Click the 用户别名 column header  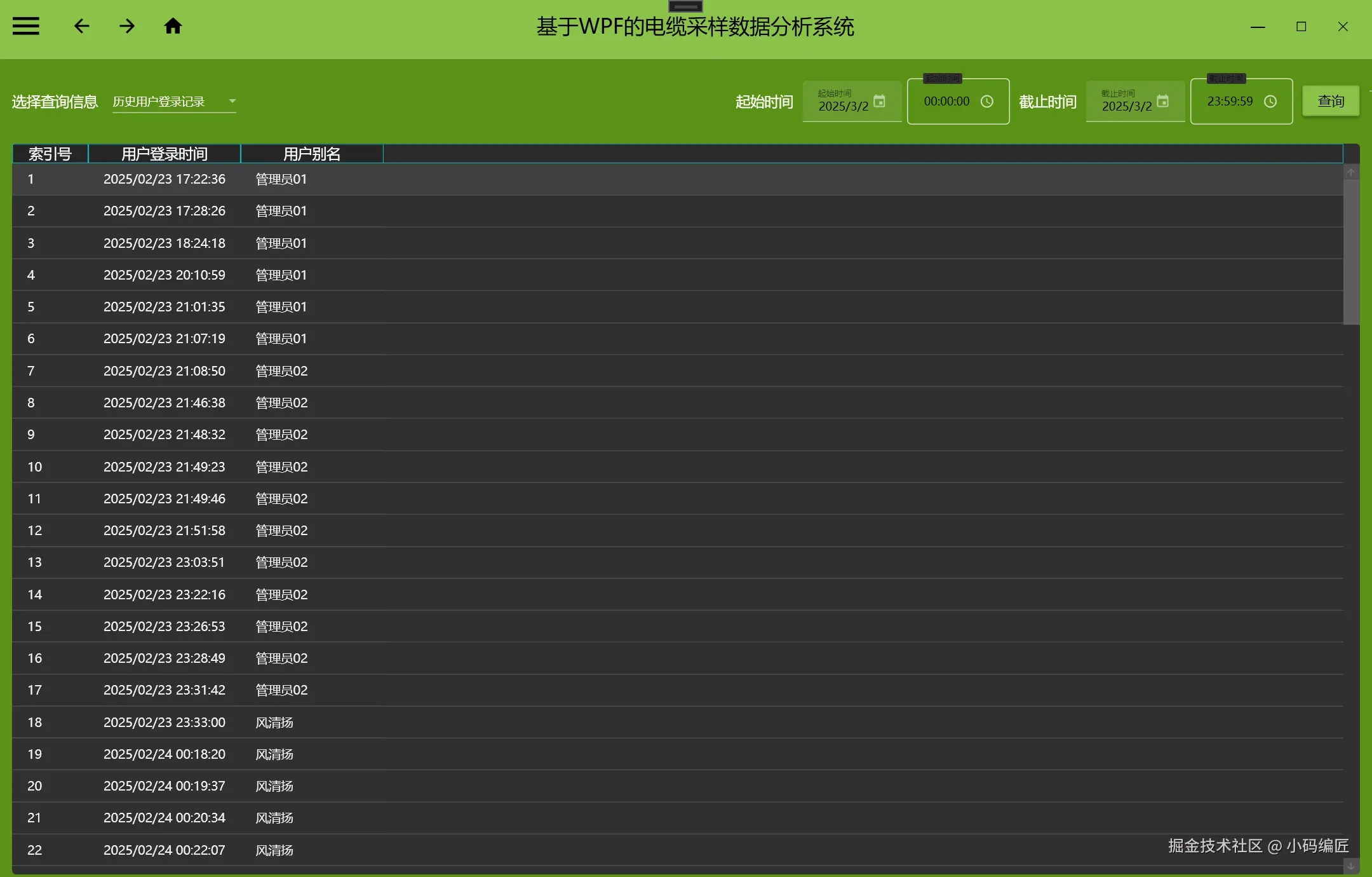pos(312,154)
